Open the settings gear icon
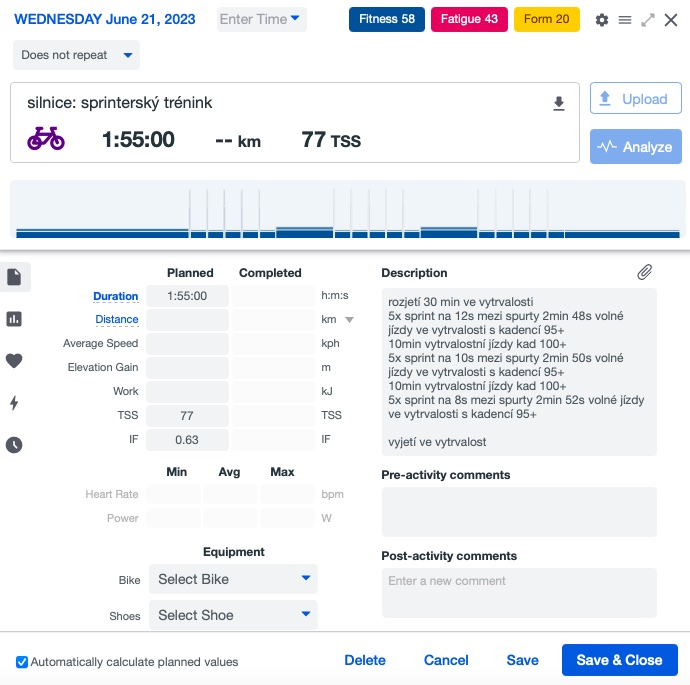Image resolution: width=690 pixels, height=685 pixels. pyautogui.click(x=602, y=20)
